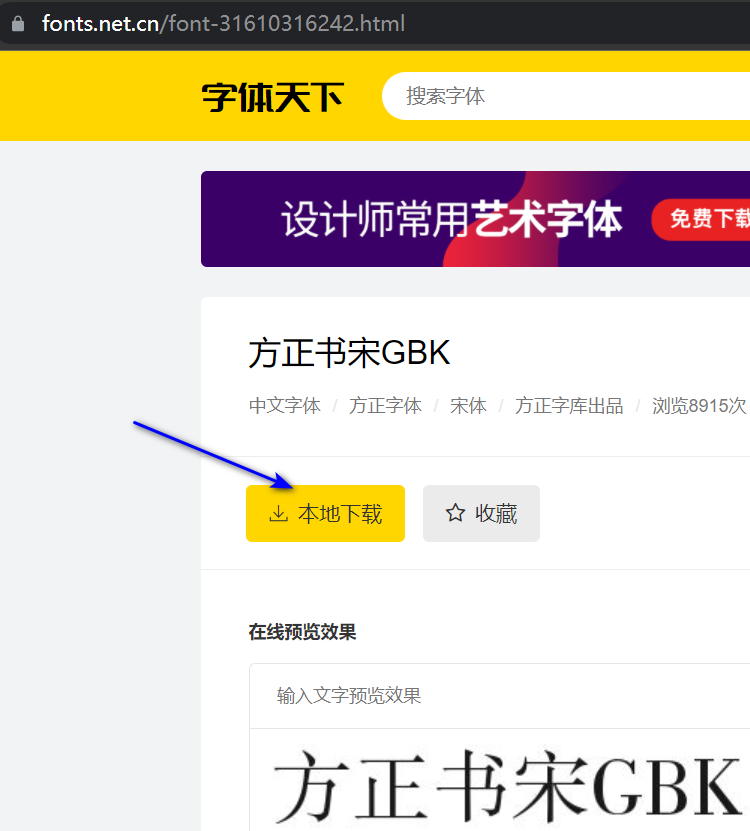Click the red 免费下载 banner button
This screenshot has width=750, height=831.
[x=700, y=219]
